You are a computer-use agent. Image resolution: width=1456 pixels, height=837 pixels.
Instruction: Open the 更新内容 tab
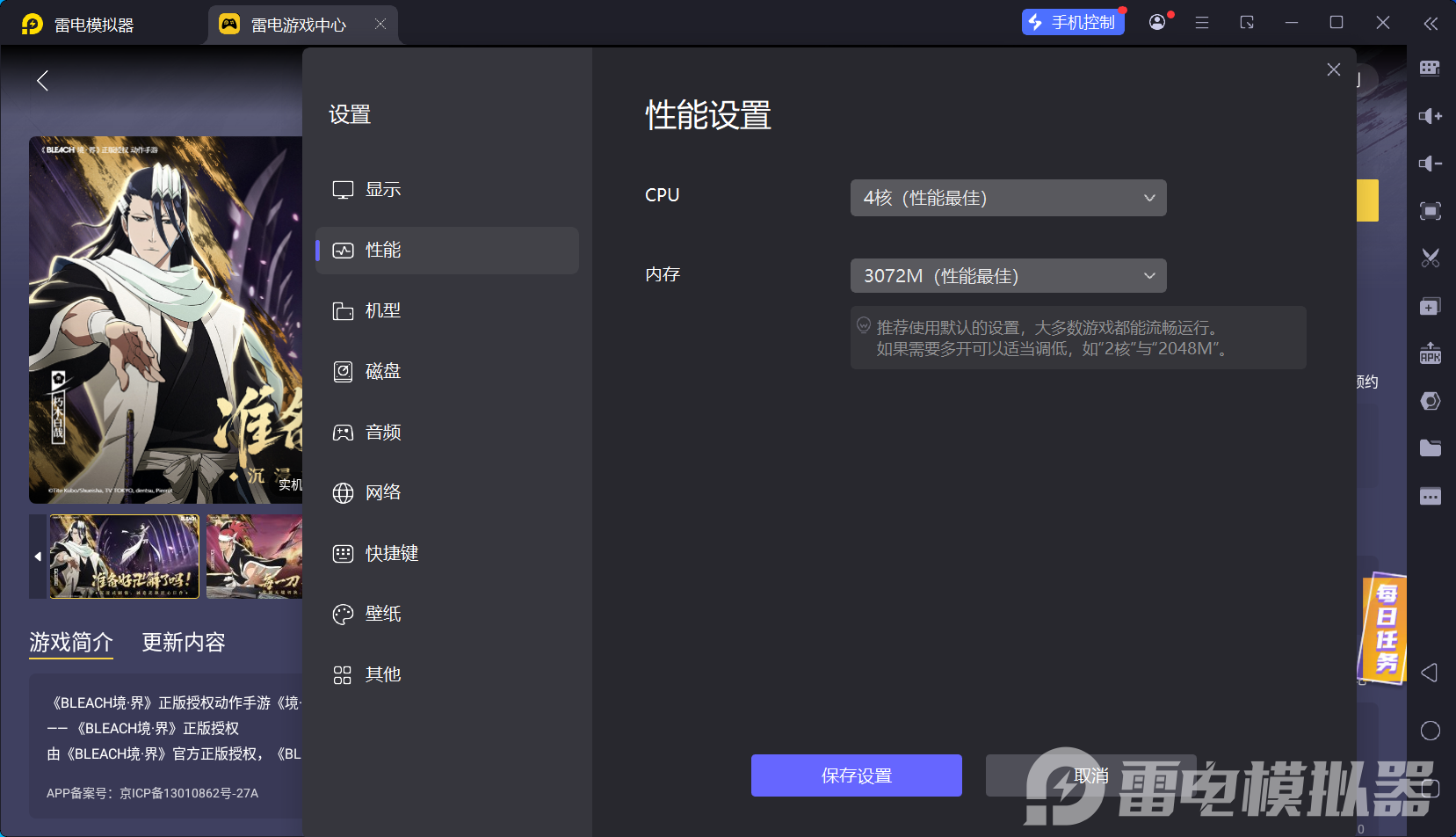[184, 643]
